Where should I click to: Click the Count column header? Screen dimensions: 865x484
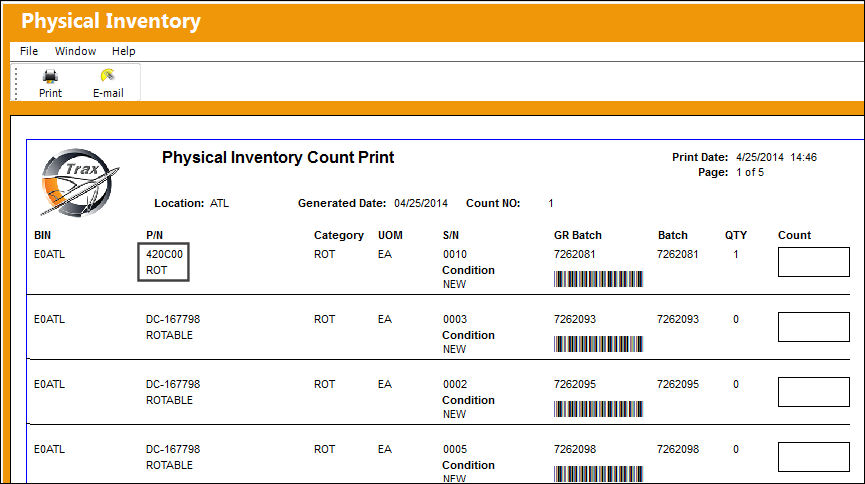[794, 235]
